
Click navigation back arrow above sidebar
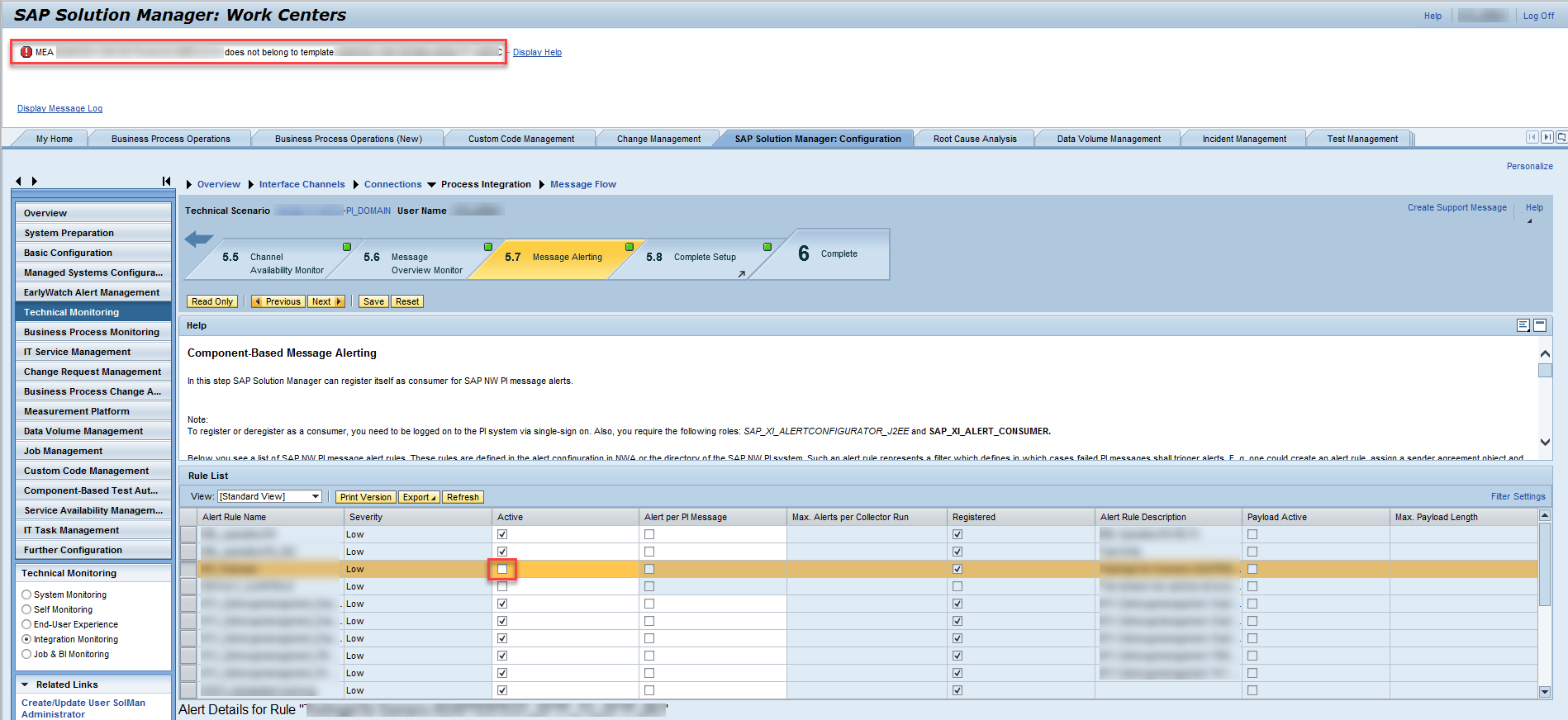(x=18, y=181)
